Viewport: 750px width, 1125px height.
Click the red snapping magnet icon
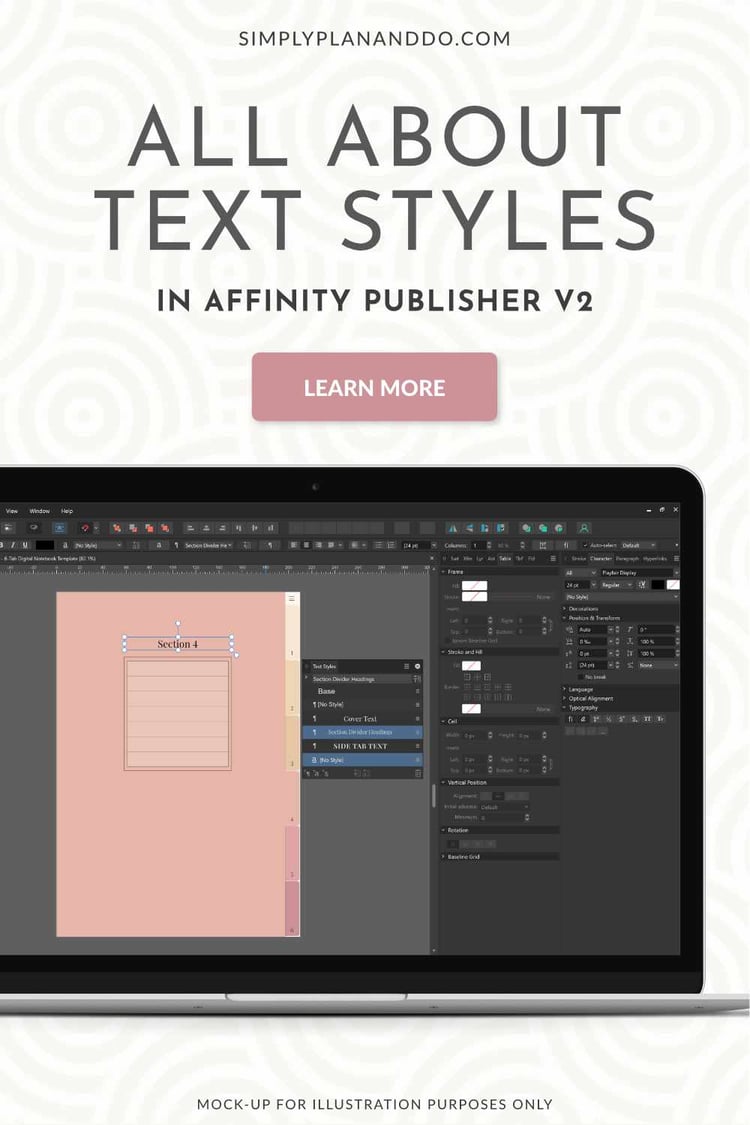[85, 528]
